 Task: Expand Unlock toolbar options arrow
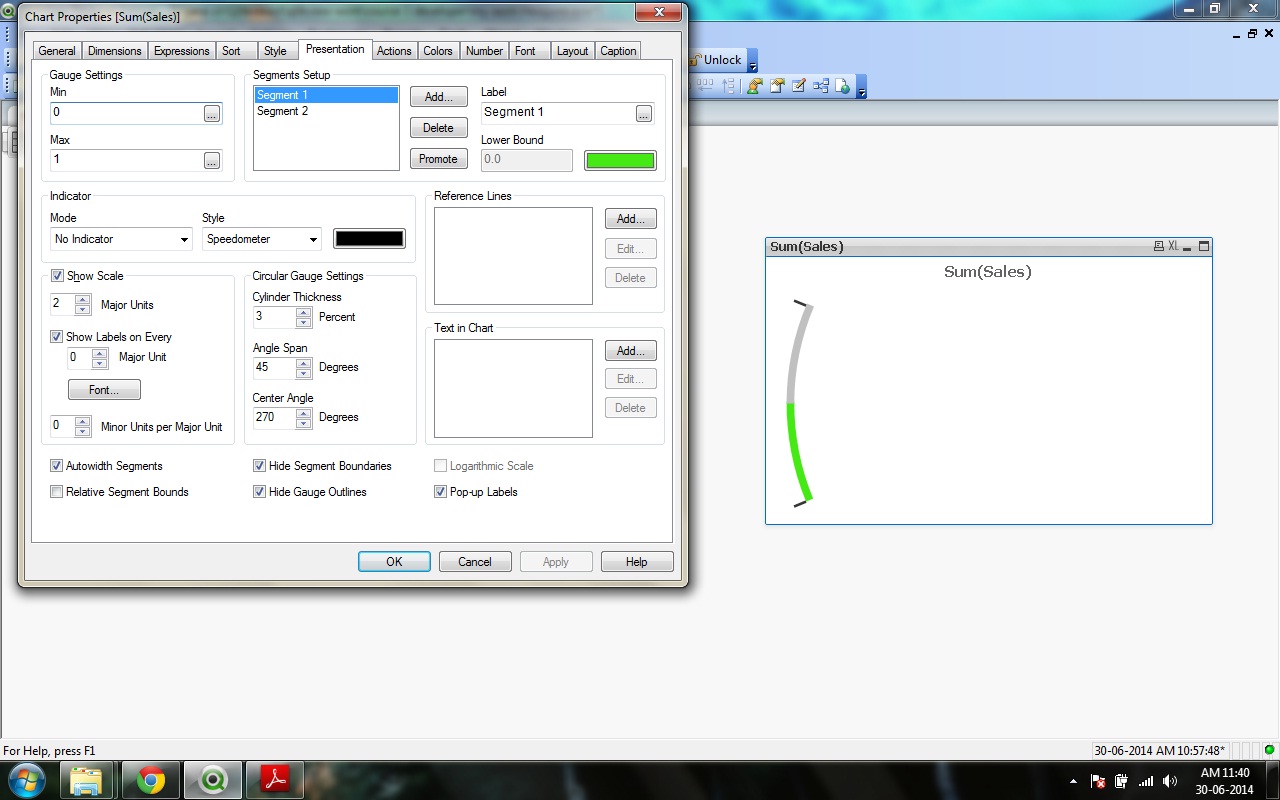tap(753, 62)
